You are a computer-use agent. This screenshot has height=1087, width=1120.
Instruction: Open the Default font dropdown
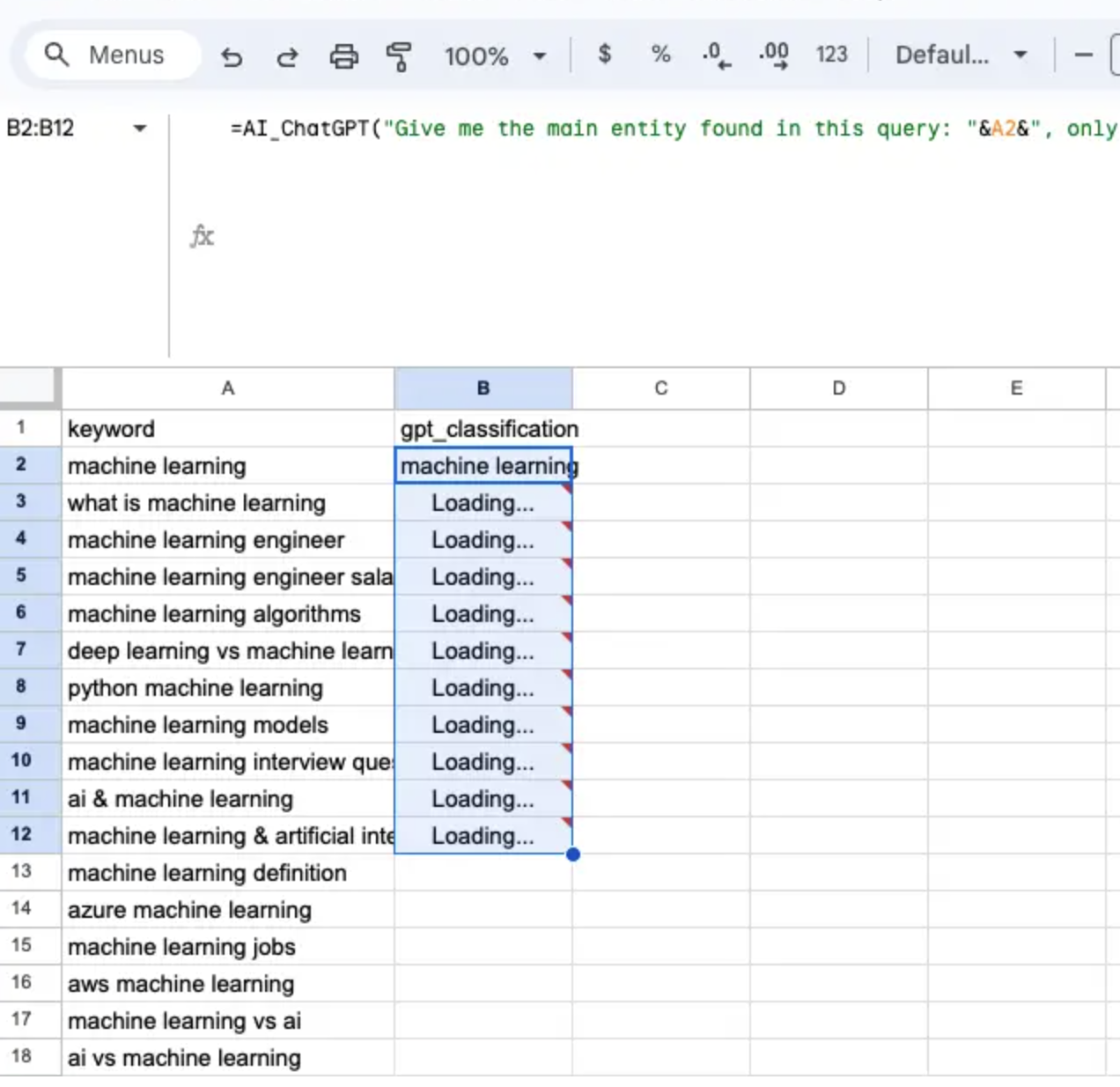[962, 55]
